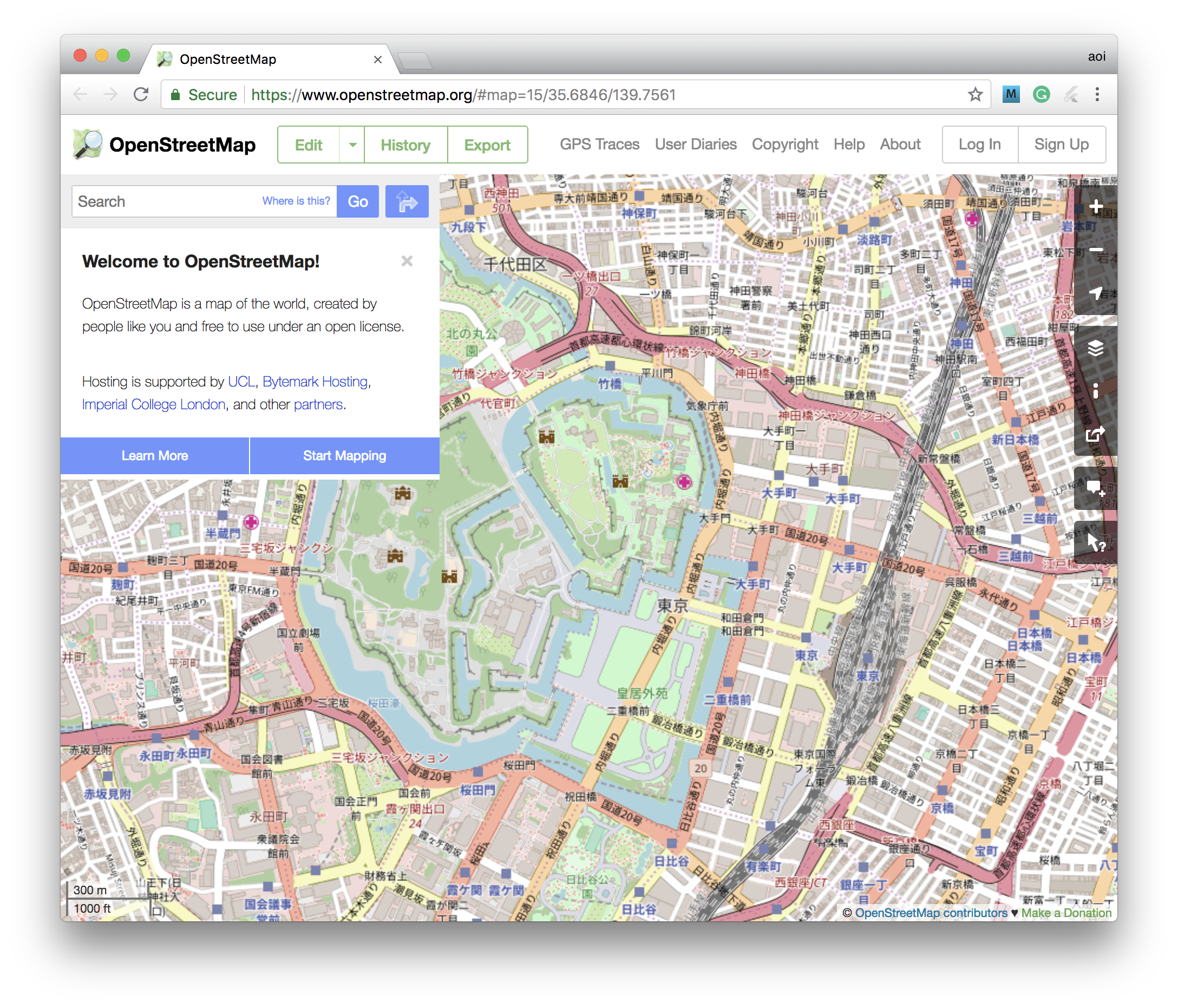1178x1008 pixels.
Task: Click the directions arrow icon button
Action: coord(407,202)
